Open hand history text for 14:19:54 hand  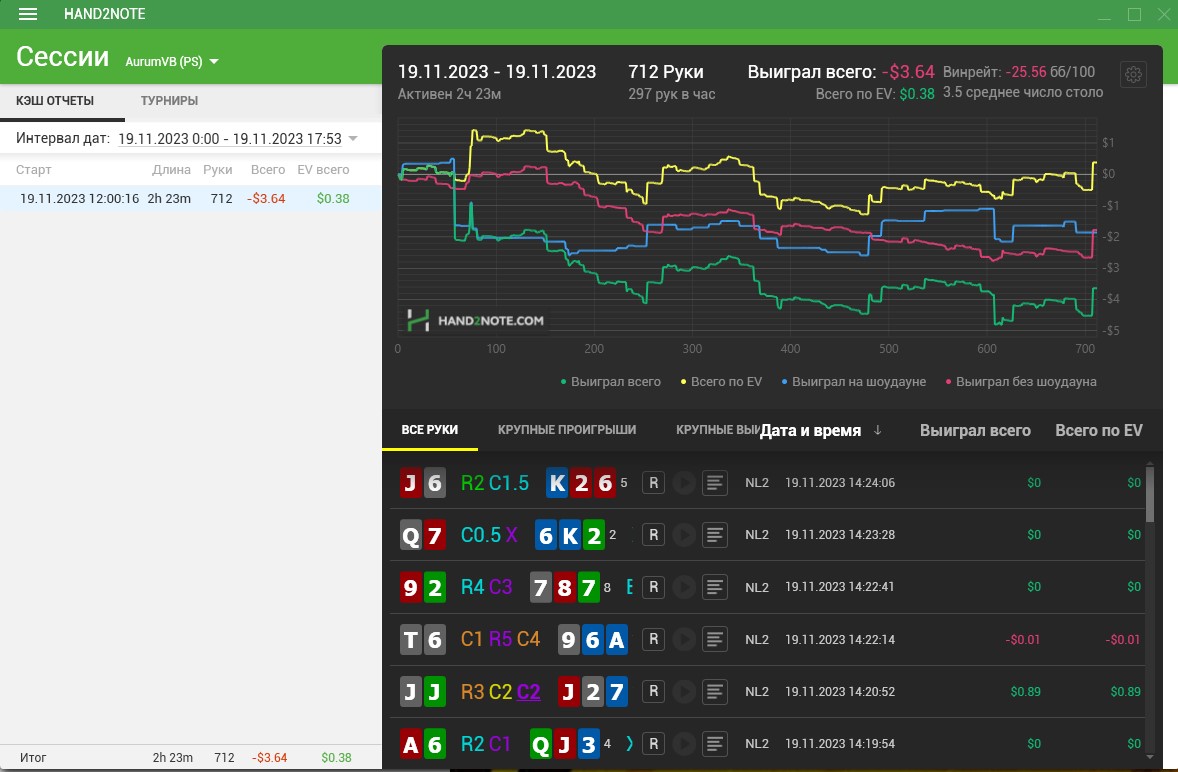point(714,743)
